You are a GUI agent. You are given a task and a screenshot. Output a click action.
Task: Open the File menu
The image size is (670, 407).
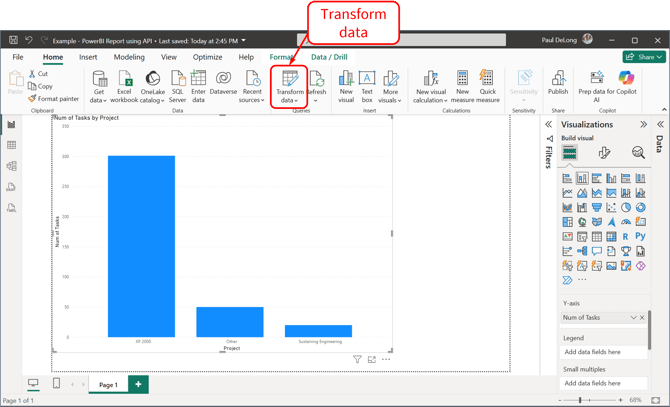coord(18,57)
